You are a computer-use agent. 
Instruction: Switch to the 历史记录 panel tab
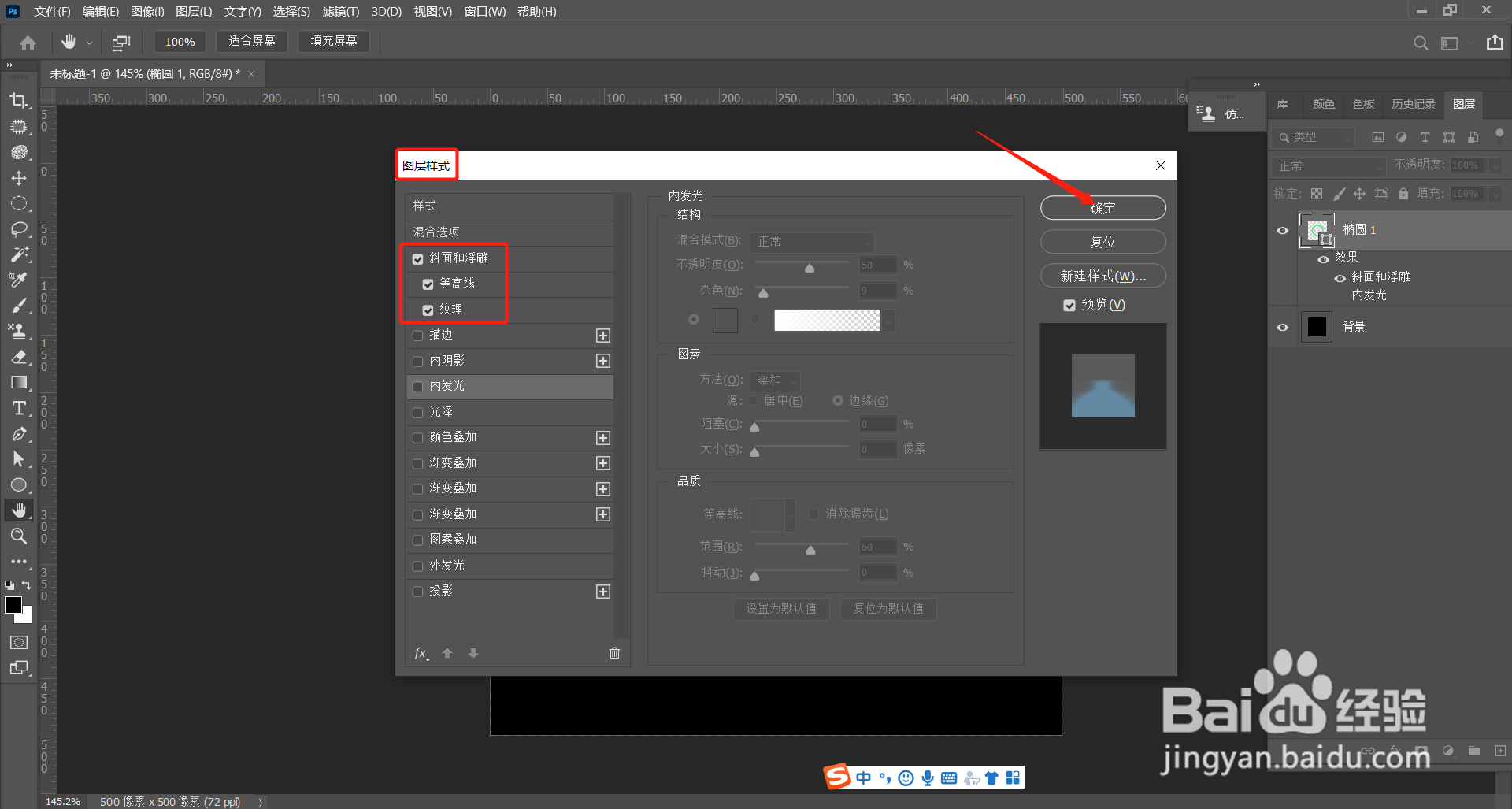tap(1414, 104)
